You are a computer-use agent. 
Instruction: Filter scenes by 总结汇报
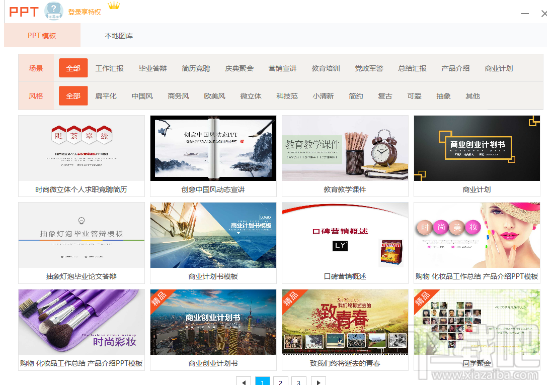pyautogui.click(x=412, y=68)
